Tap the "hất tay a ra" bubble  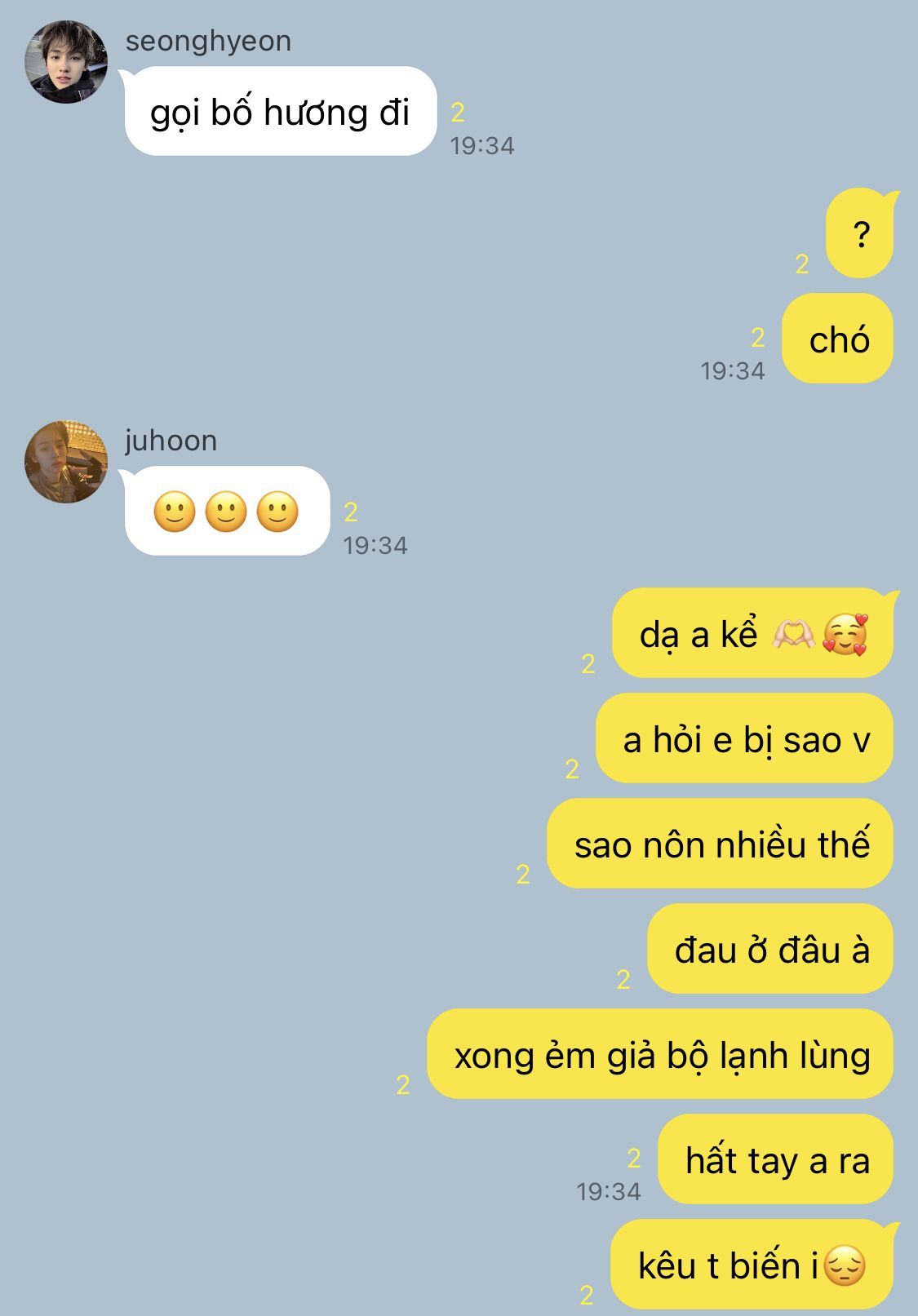click(775, 1159)
